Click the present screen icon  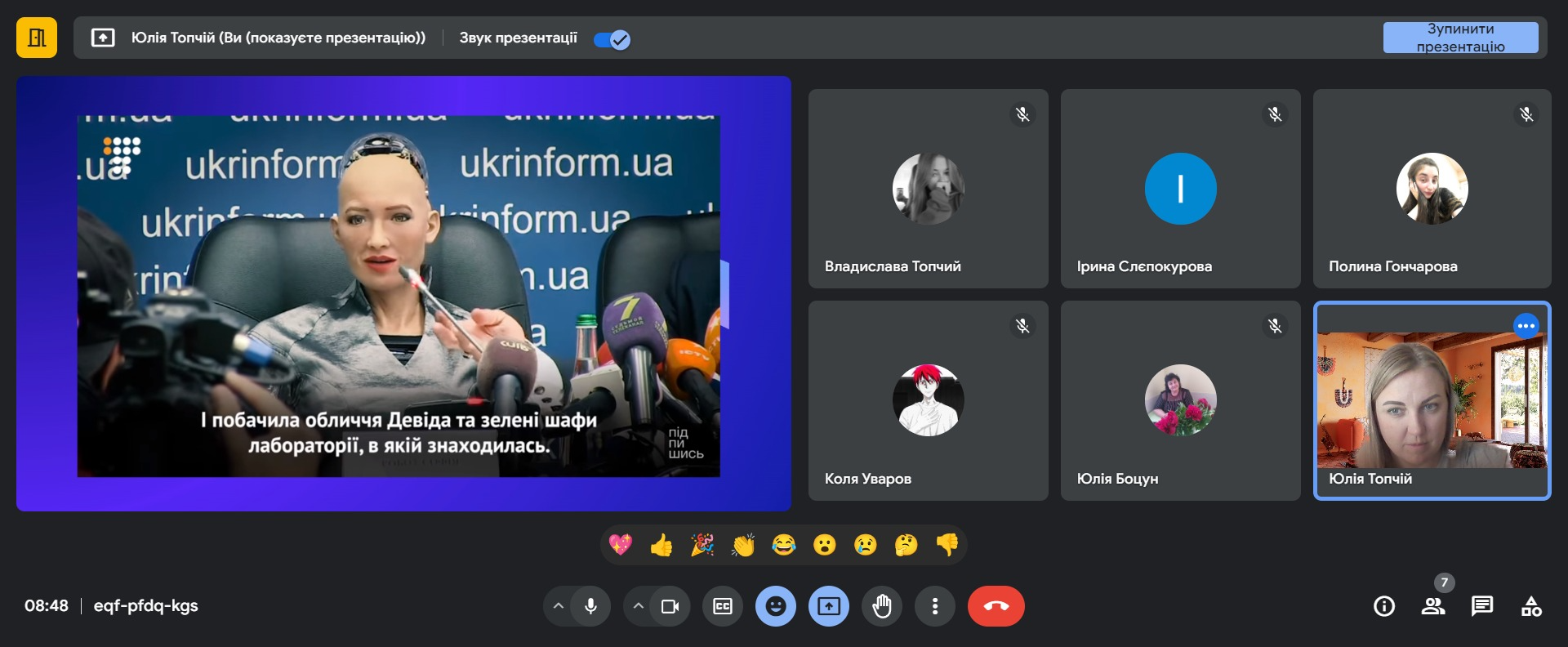pyautogui.click(x=828, y=606)
